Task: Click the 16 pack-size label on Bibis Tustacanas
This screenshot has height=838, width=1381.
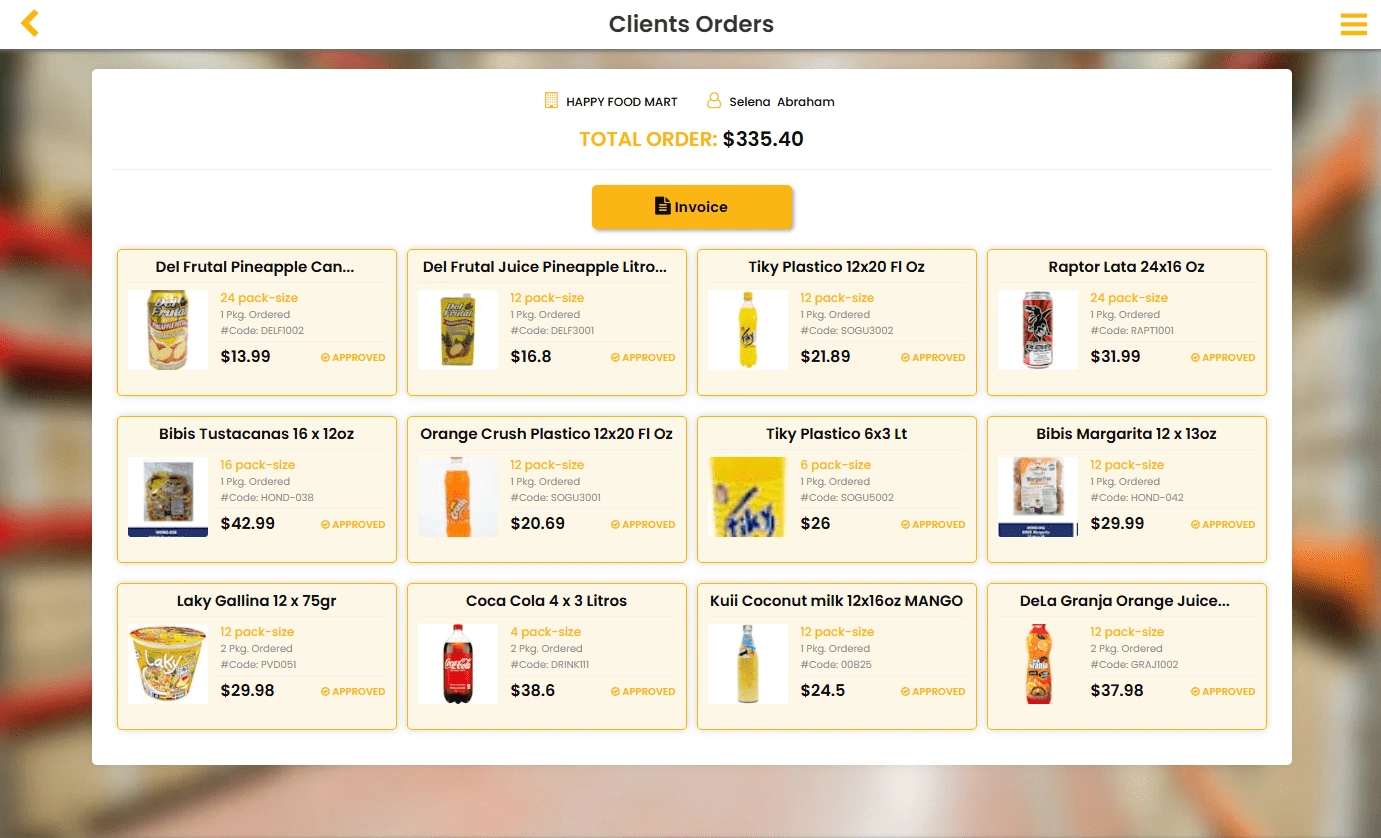Action: click(258, 465)
